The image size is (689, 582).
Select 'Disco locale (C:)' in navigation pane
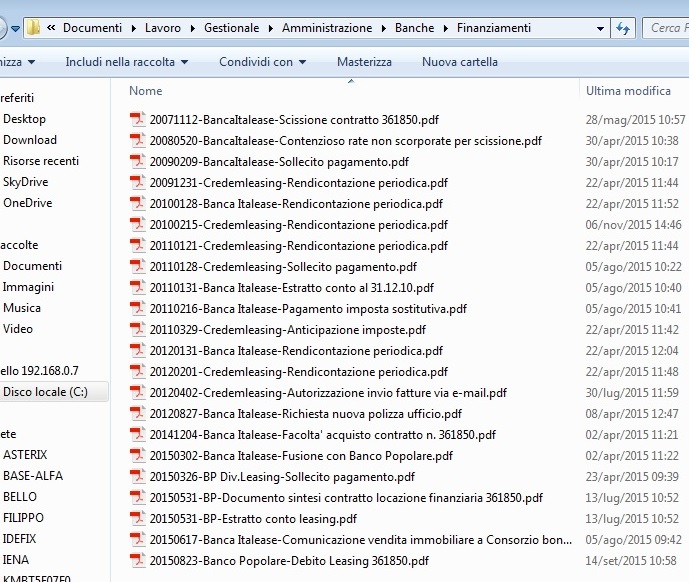(x=45, y=392)
